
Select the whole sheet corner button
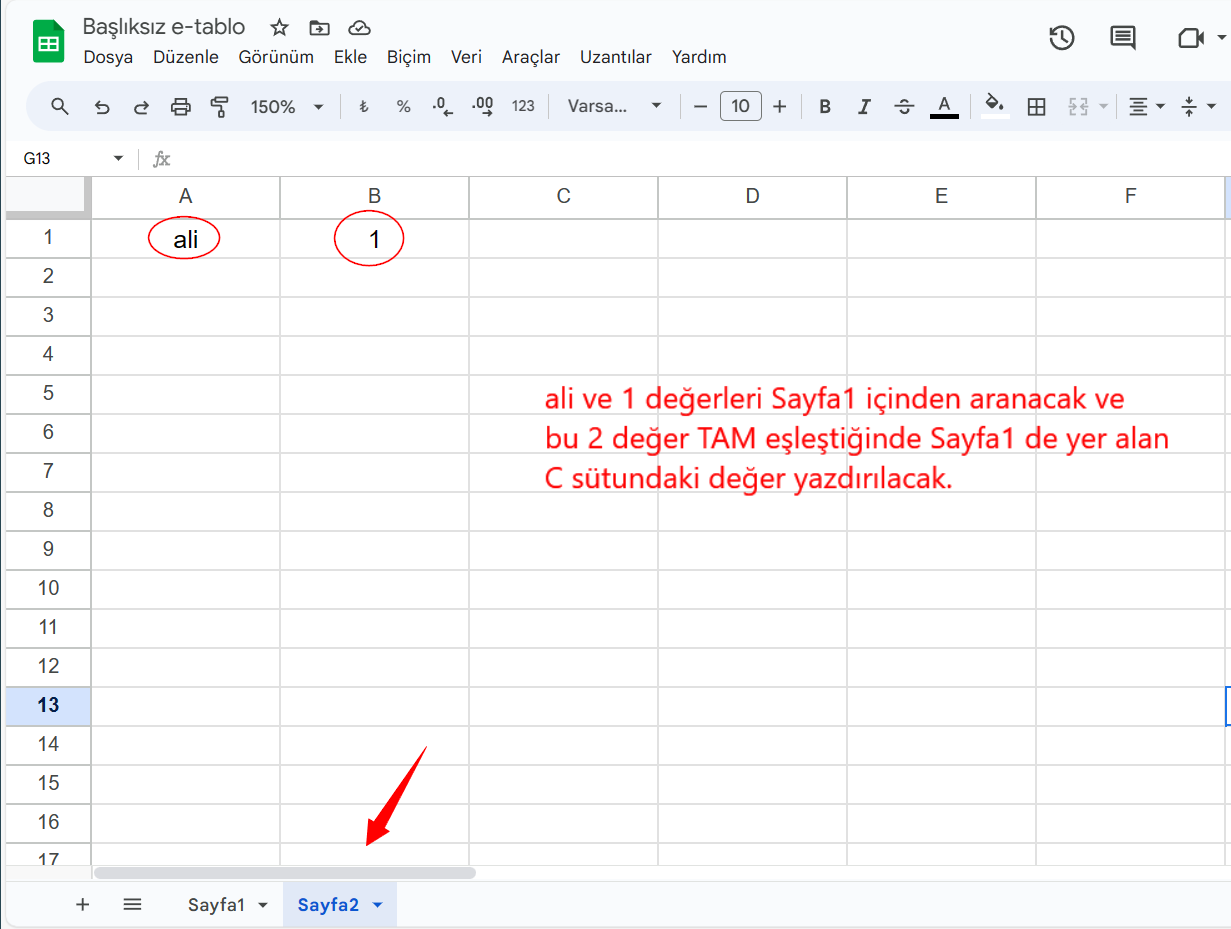click(x=48, y=197)
